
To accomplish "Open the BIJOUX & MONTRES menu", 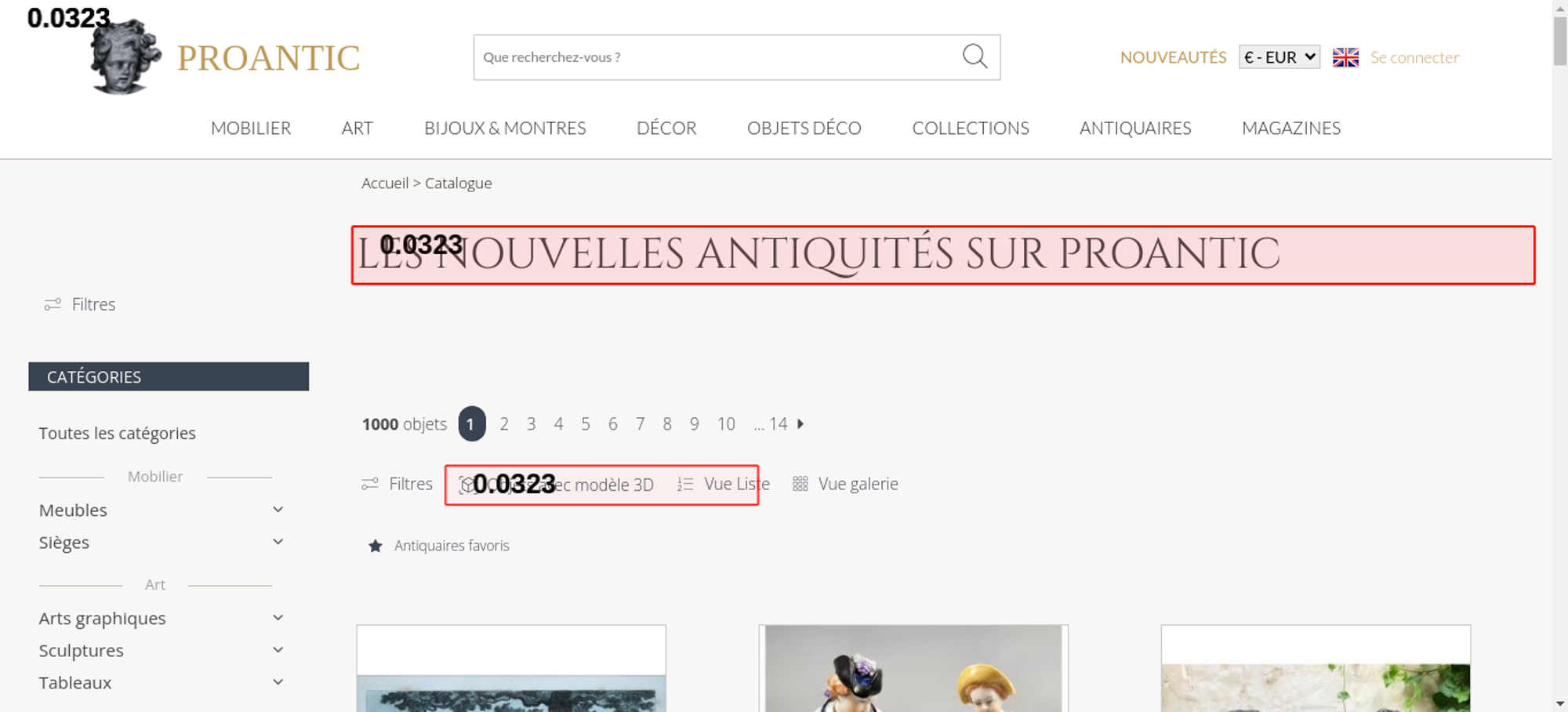I will tap(505, 129).
